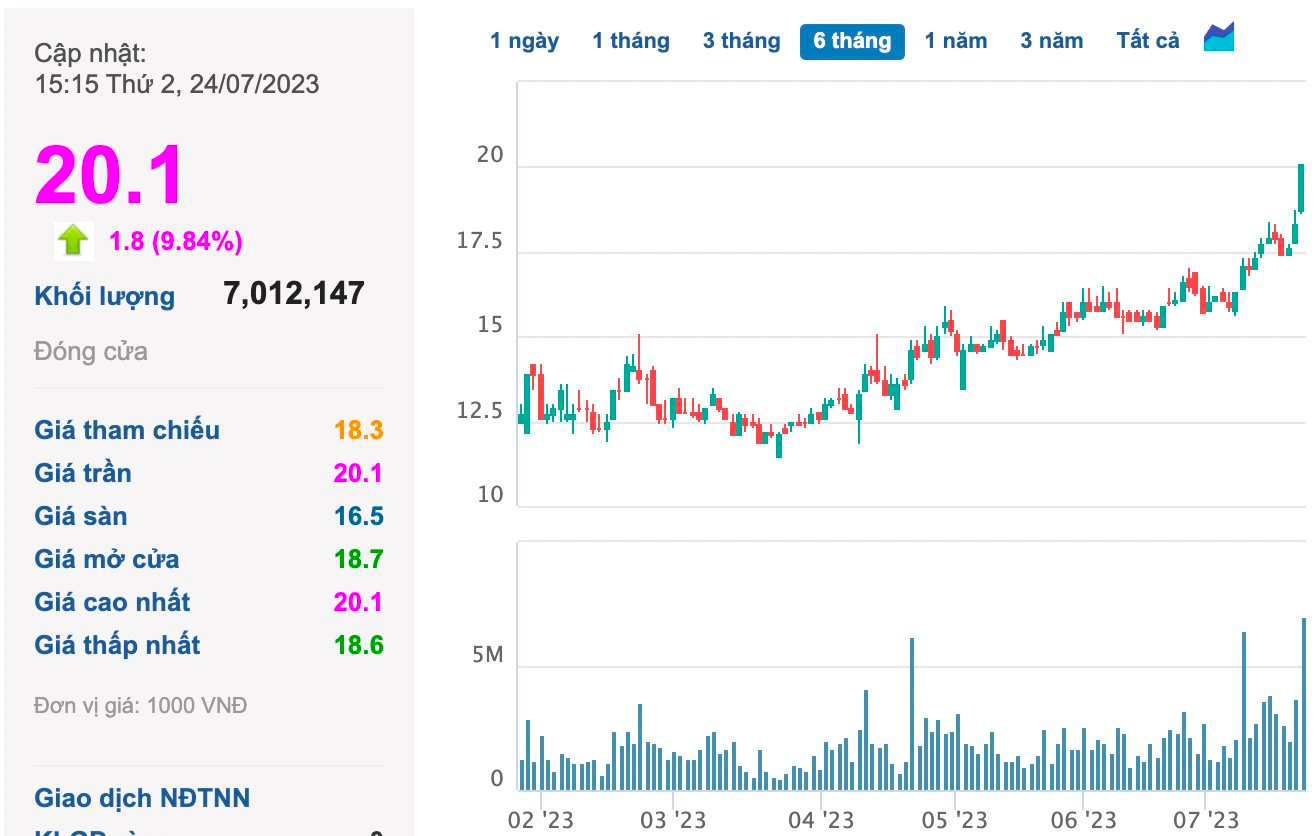The width and height of the screenshot is (1316, 836).
Task: Click the tallest volume bar at chart's right edge
Action: tap(1303, 704)
